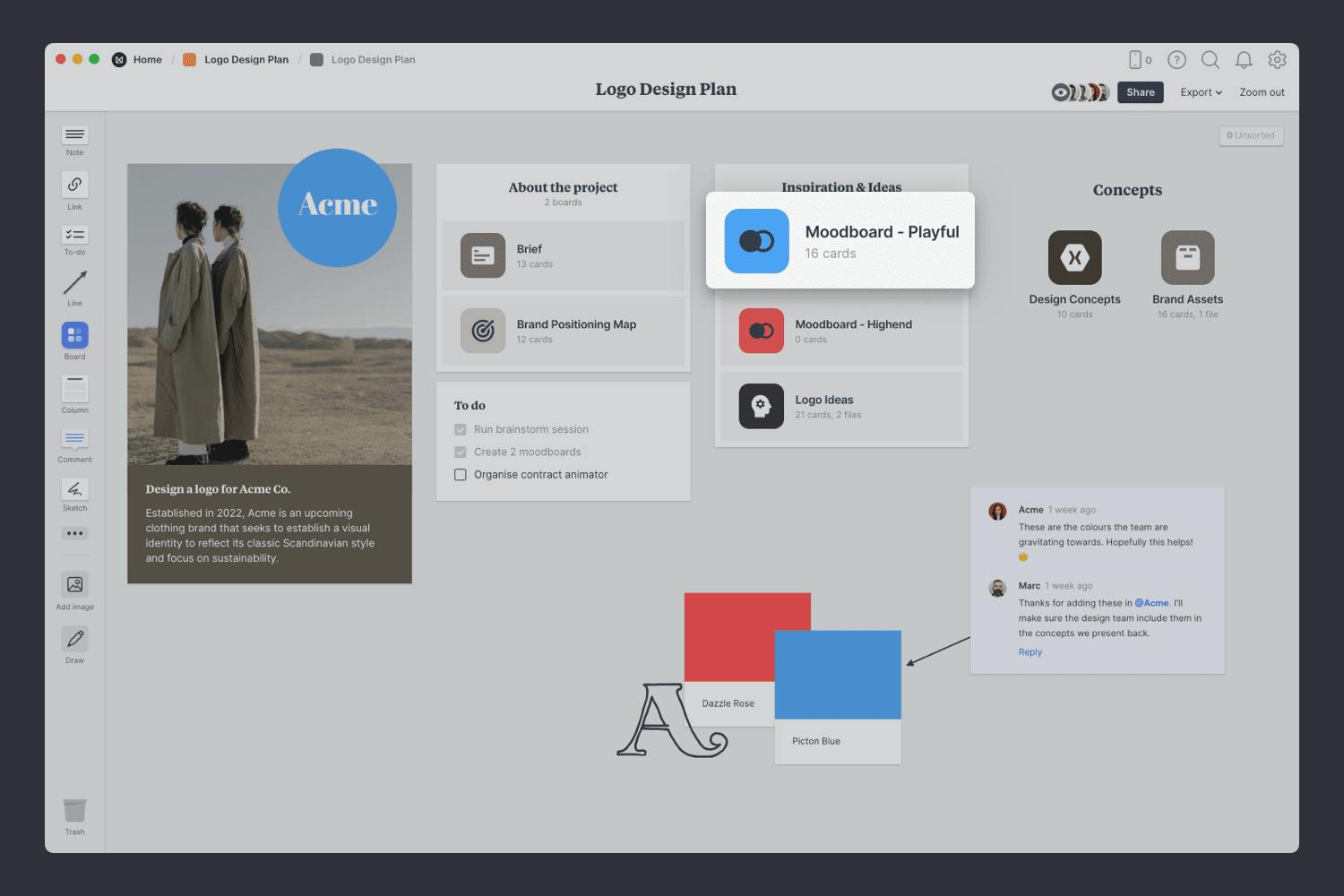
Task: Select the Board tool
Action: coord(74,335)
